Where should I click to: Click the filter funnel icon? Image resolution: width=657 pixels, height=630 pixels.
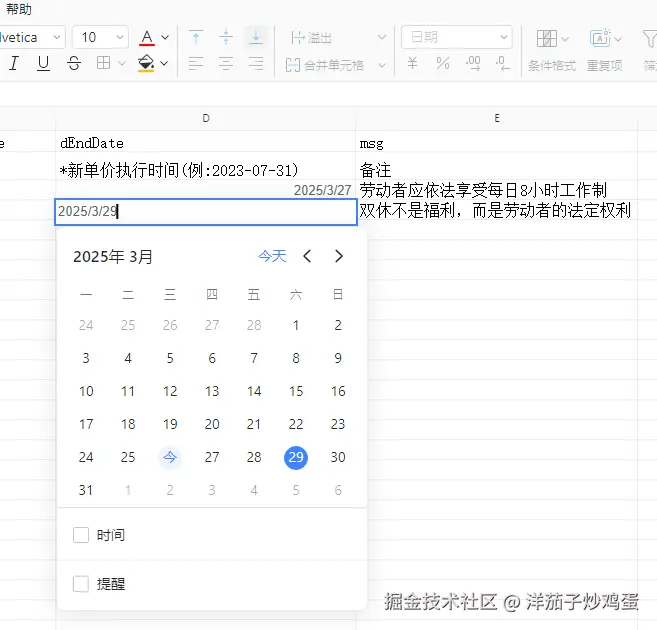click(x=650, y=39)
